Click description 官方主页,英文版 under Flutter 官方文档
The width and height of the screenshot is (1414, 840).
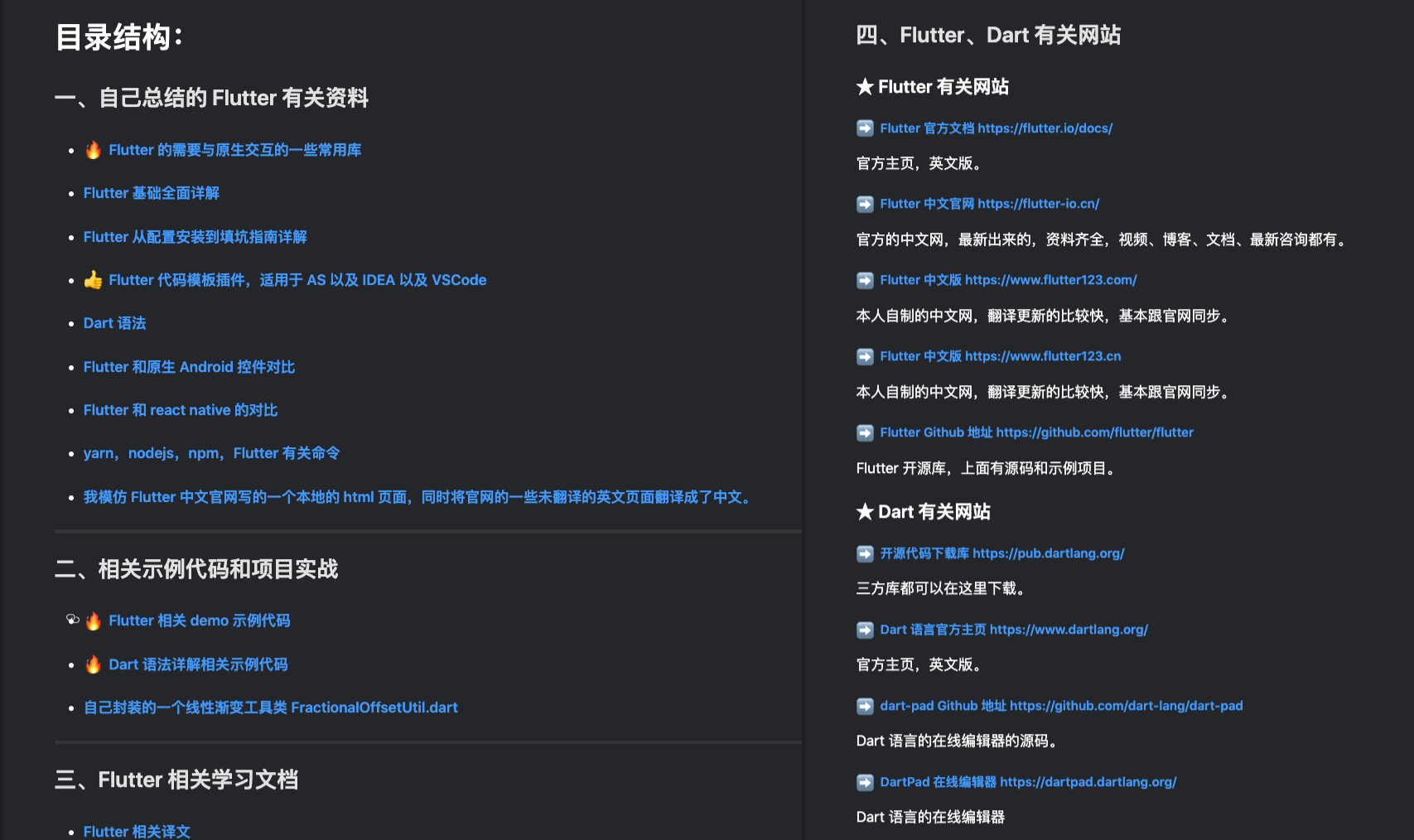coord(919,163)
